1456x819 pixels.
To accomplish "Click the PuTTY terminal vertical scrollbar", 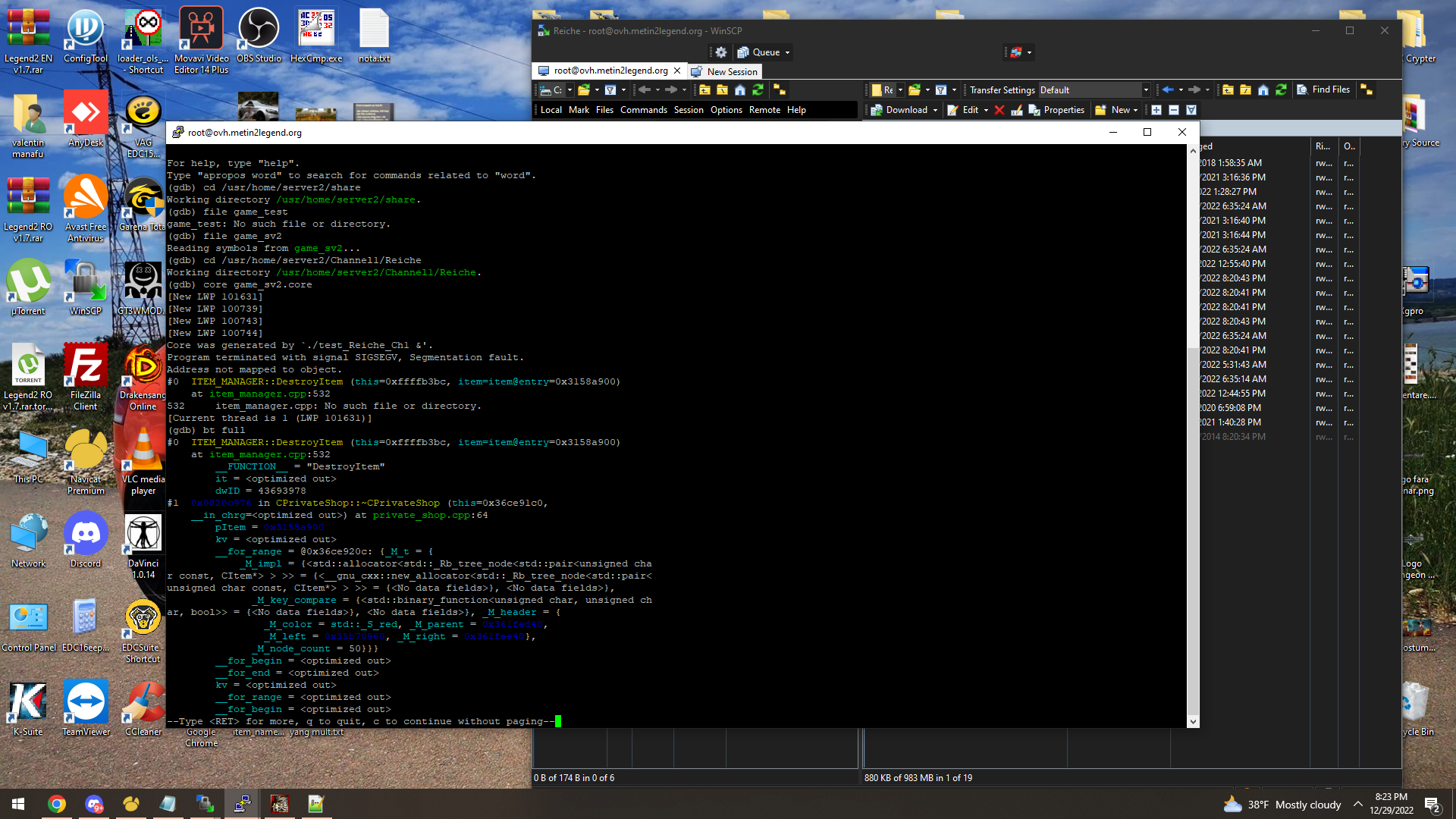I will tap(1193, 436).
